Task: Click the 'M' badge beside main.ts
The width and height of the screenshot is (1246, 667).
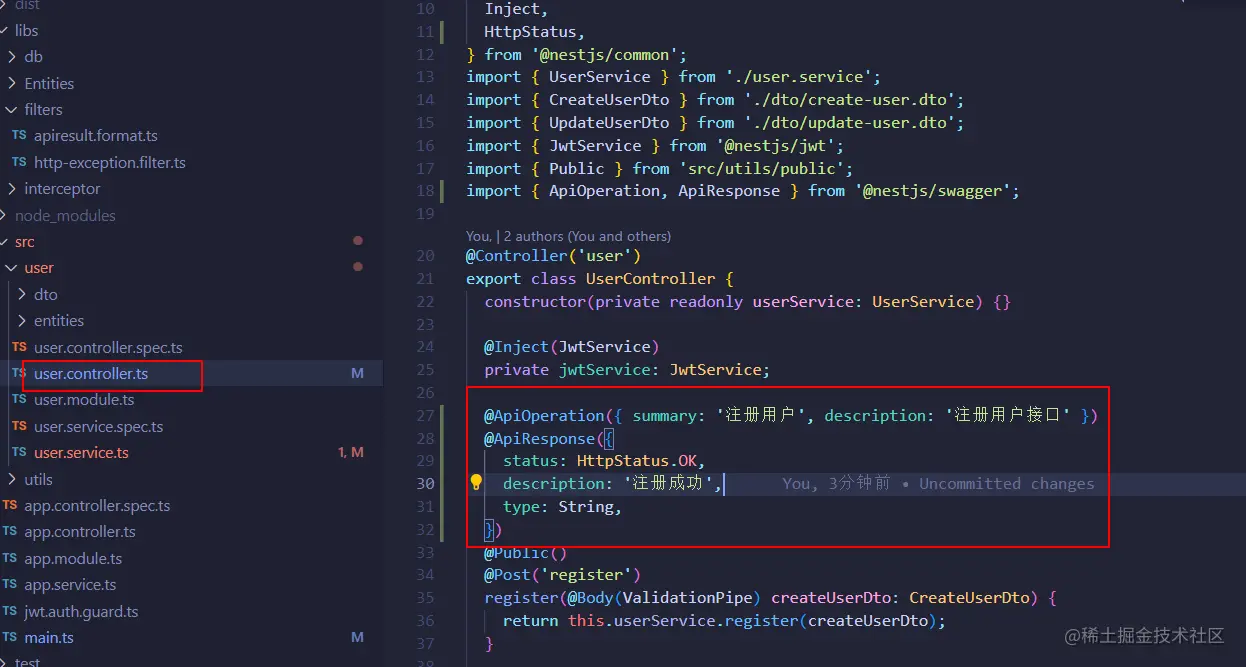Action: click(x=357, y=638)
